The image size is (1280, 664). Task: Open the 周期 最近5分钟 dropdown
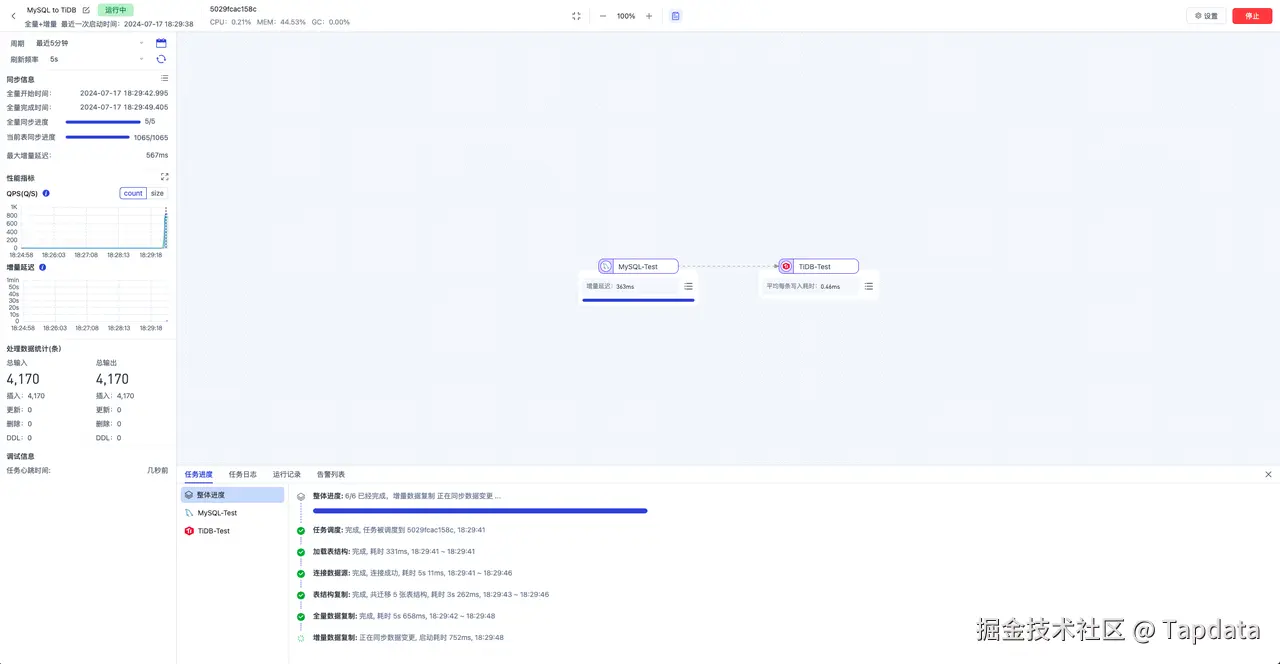[x=90, y=43]
